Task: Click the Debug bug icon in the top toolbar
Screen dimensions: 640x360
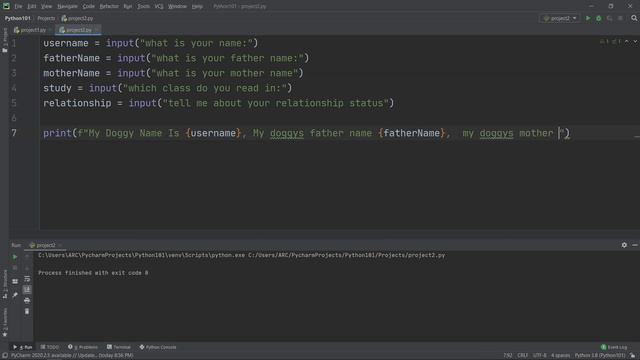Action: click(599, 18)
